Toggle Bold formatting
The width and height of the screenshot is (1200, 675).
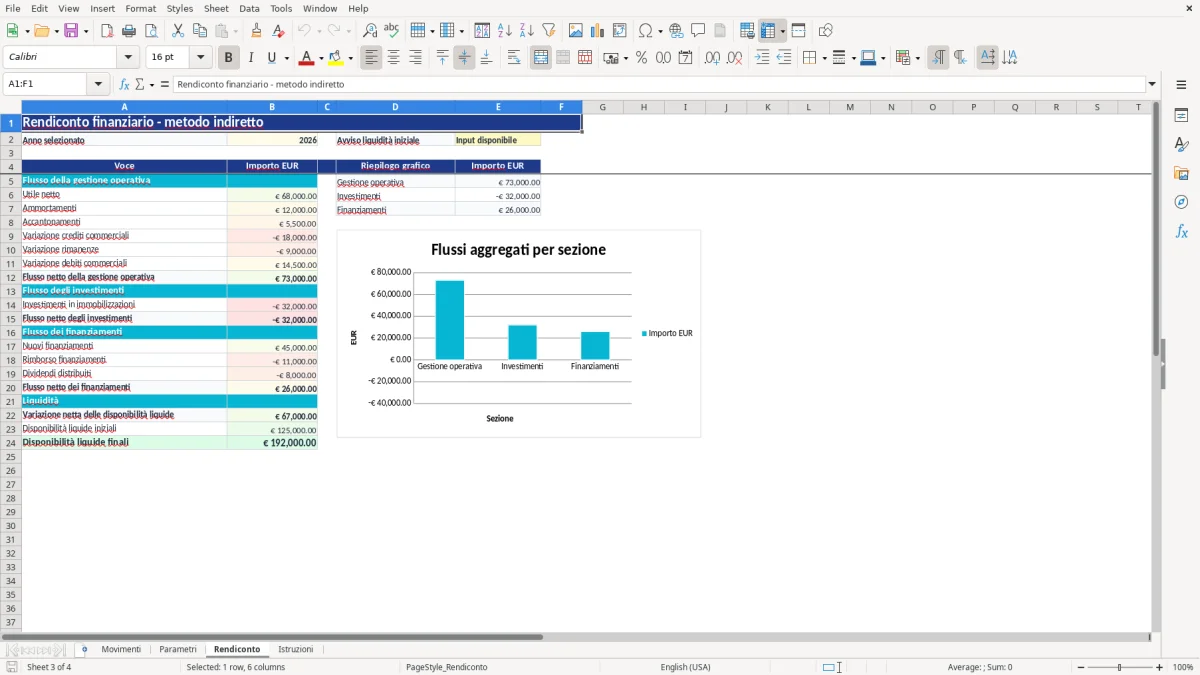pyautogui.click(x=229, y=58)
